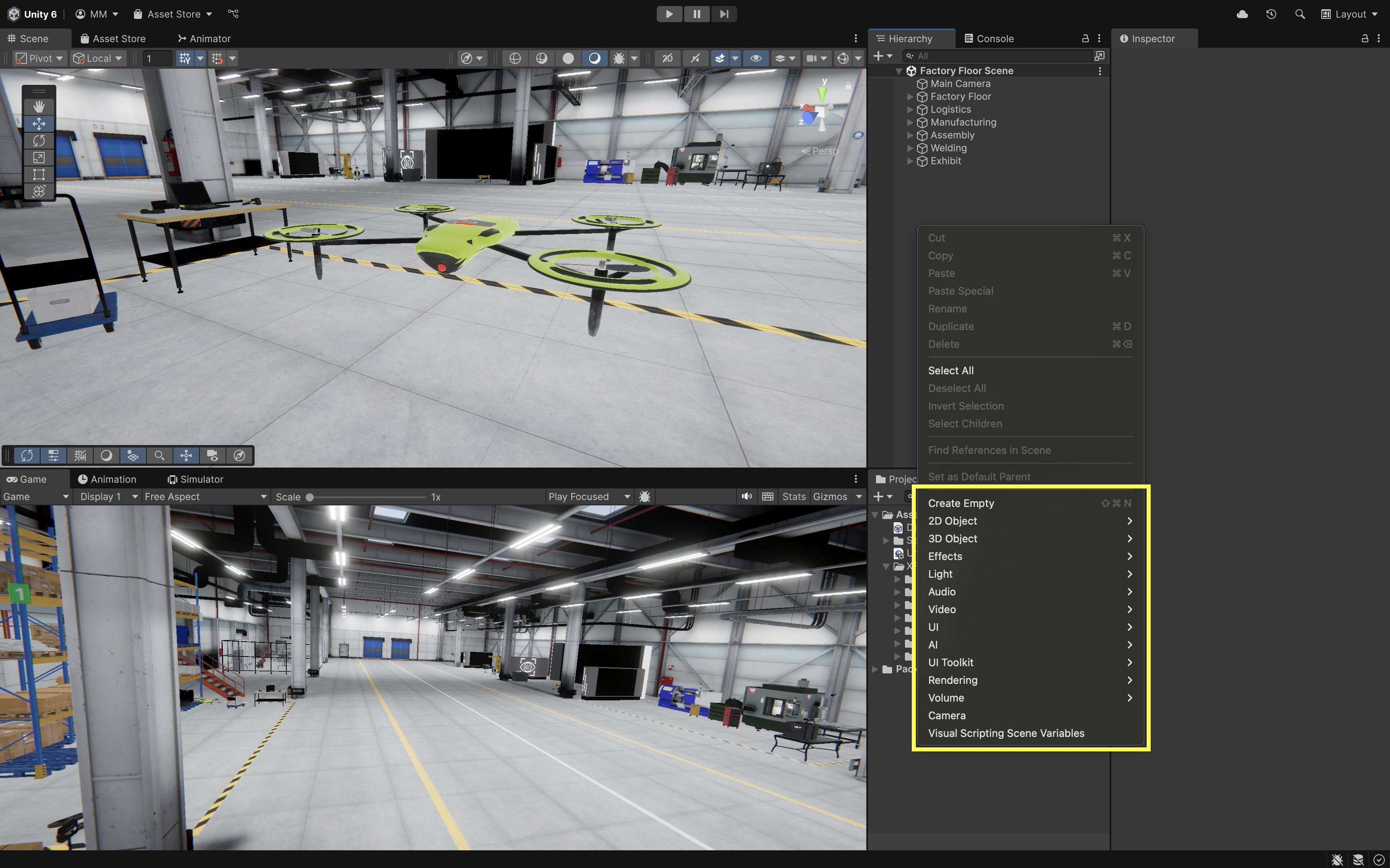
Task: Select the Rotate tool in scene toolbar
Action: click(x=39, y=141)
